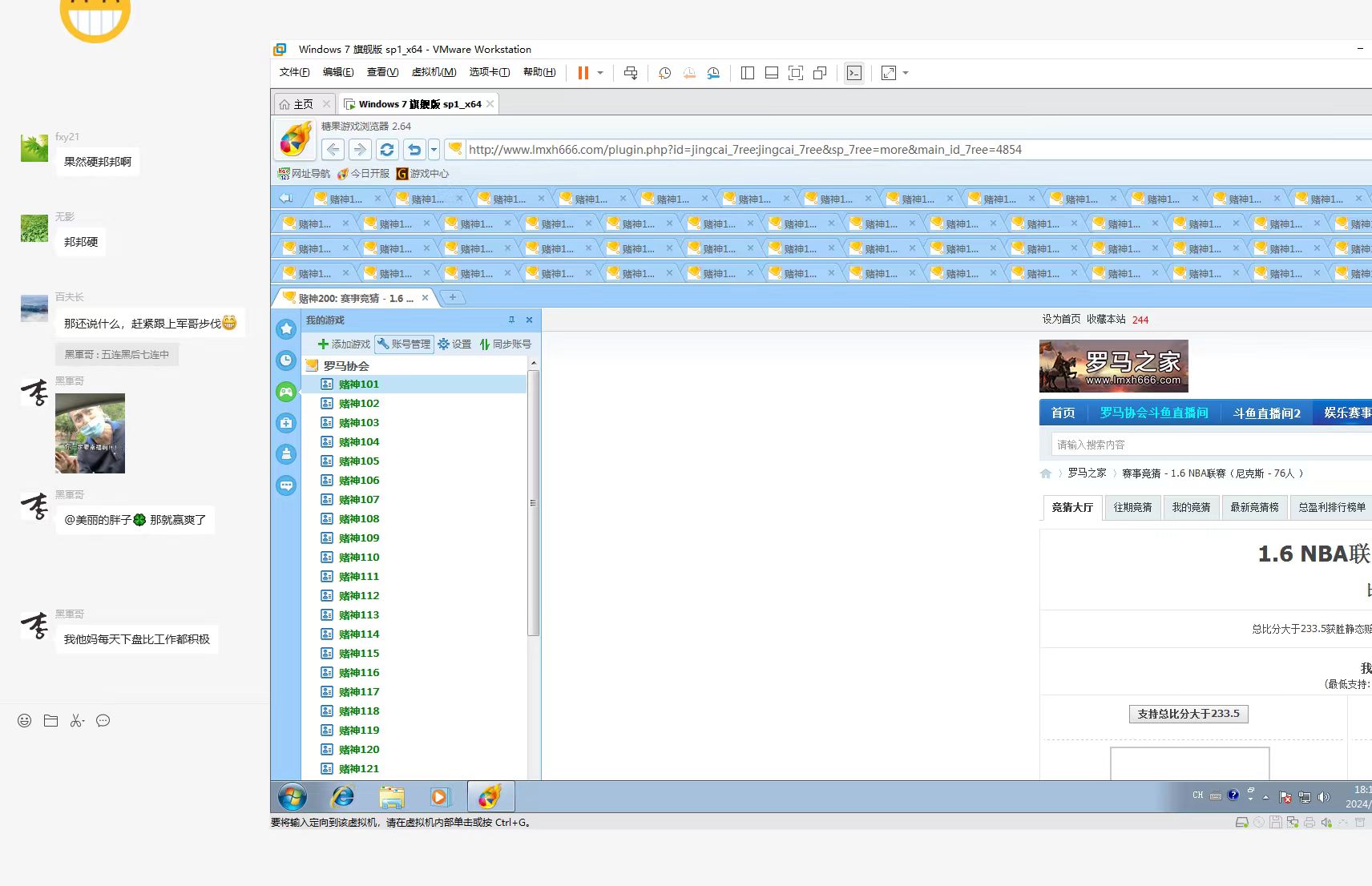This screenshot has height=886, width=1372.
Task: Open the 虚拟机(M) menu
Action: point(434,72)
